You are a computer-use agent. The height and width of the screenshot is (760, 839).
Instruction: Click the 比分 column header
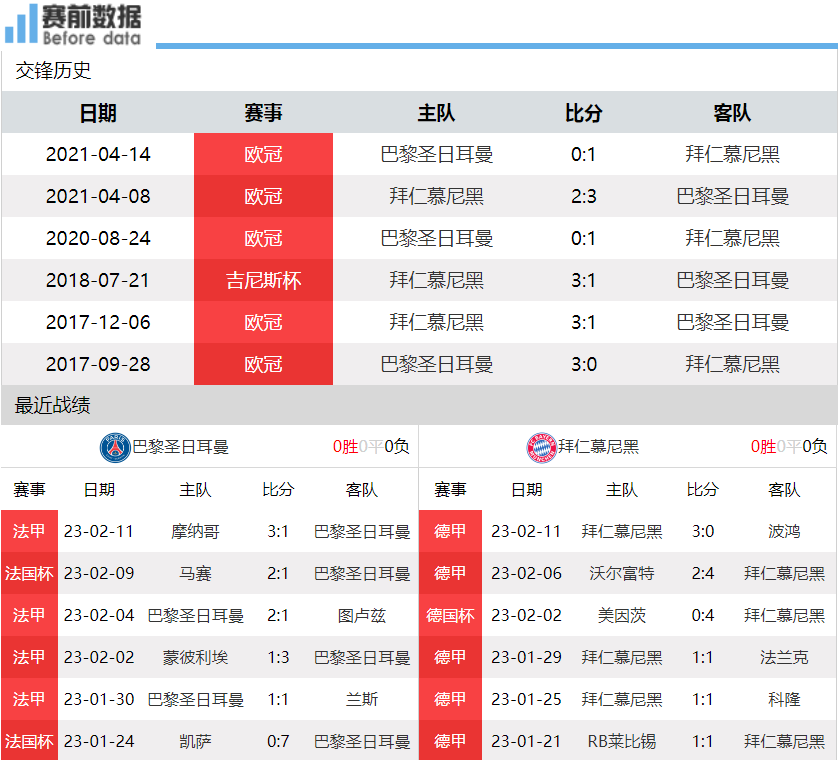(x=582, y=113)
